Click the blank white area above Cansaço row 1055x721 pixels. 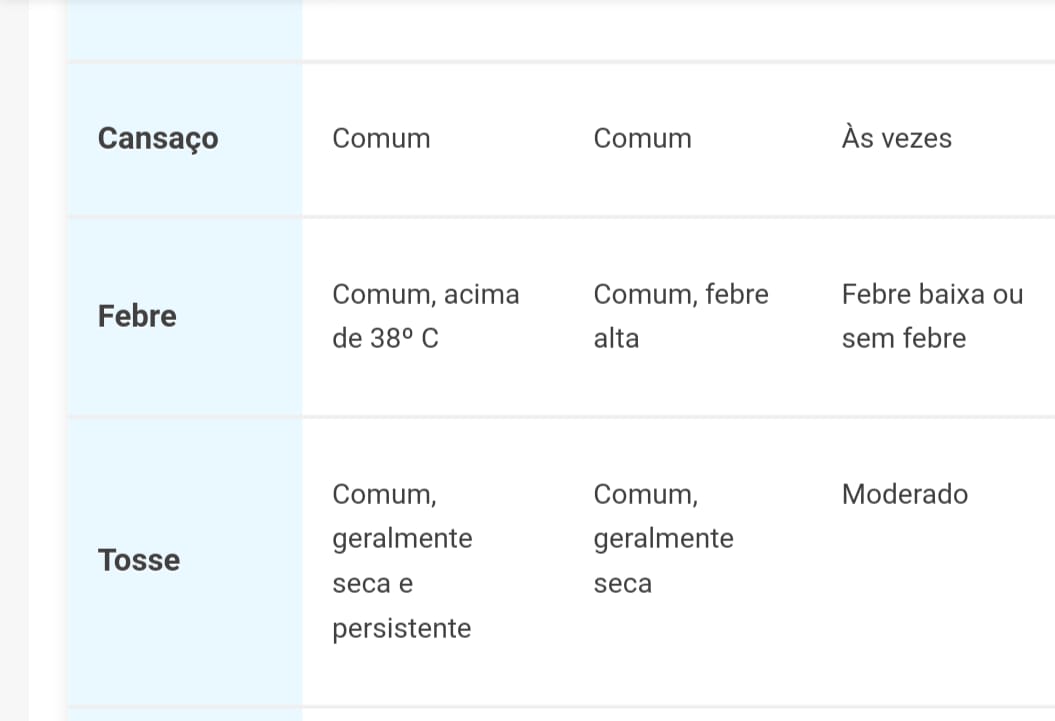pos(678,28)
